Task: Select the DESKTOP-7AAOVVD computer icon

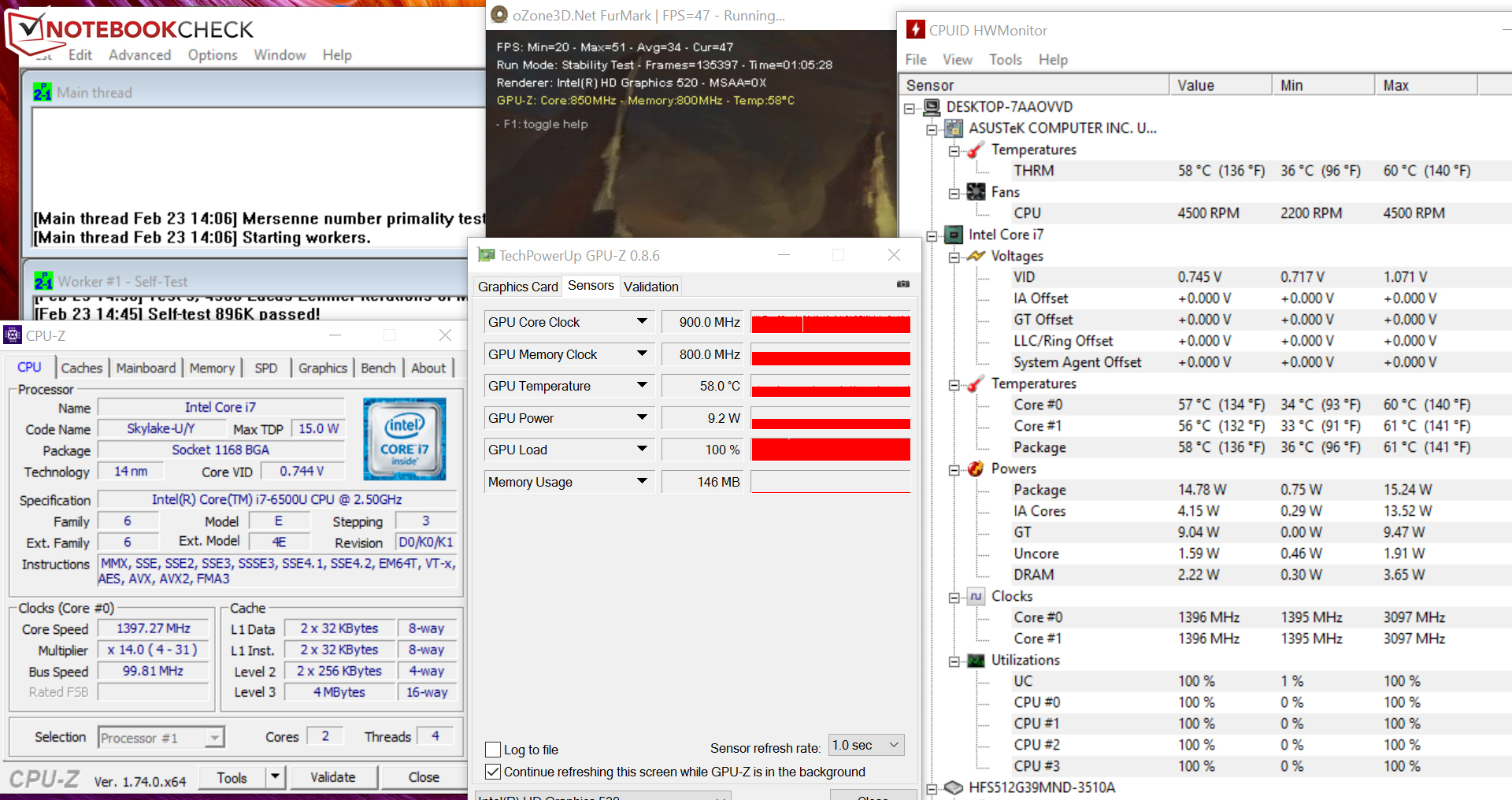Action: pos(932,106)
